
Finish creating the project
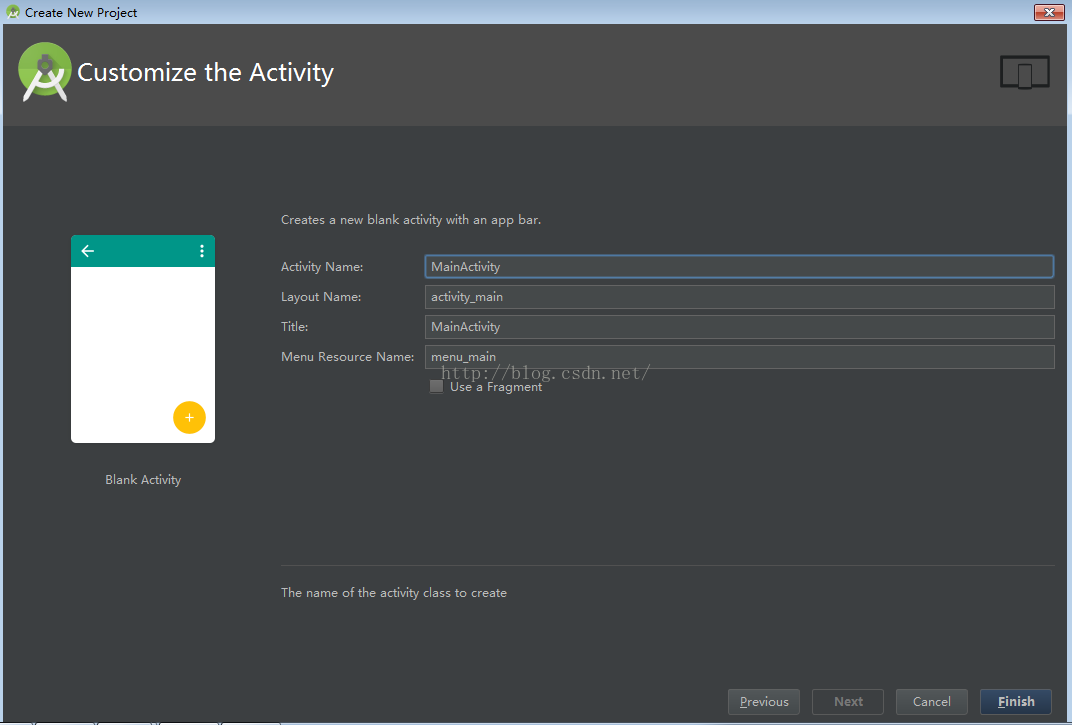[x=1016, y=702]
